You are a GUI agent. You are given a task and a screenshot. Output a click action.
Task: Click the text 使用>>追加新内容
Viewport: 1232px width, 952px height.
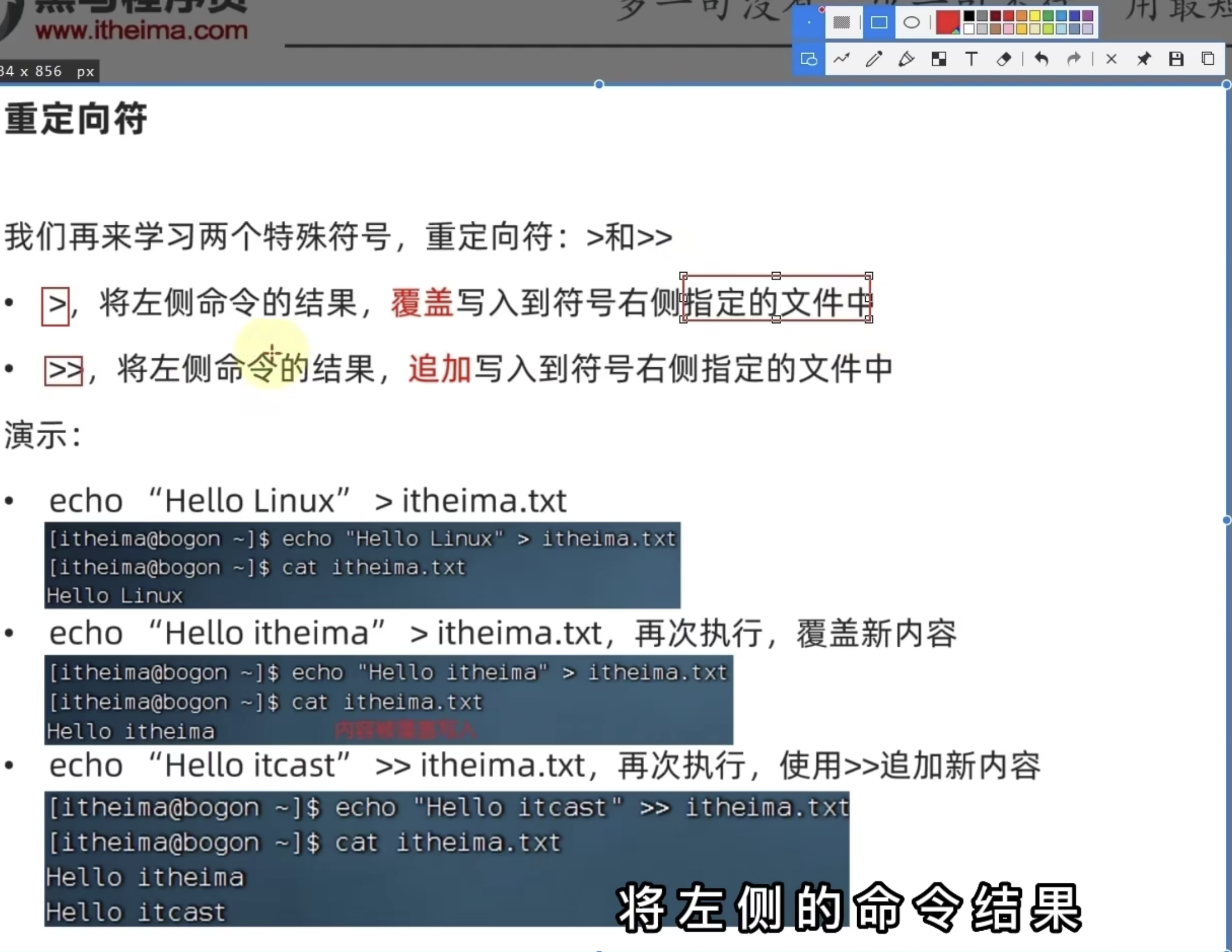tap(910, 766)
